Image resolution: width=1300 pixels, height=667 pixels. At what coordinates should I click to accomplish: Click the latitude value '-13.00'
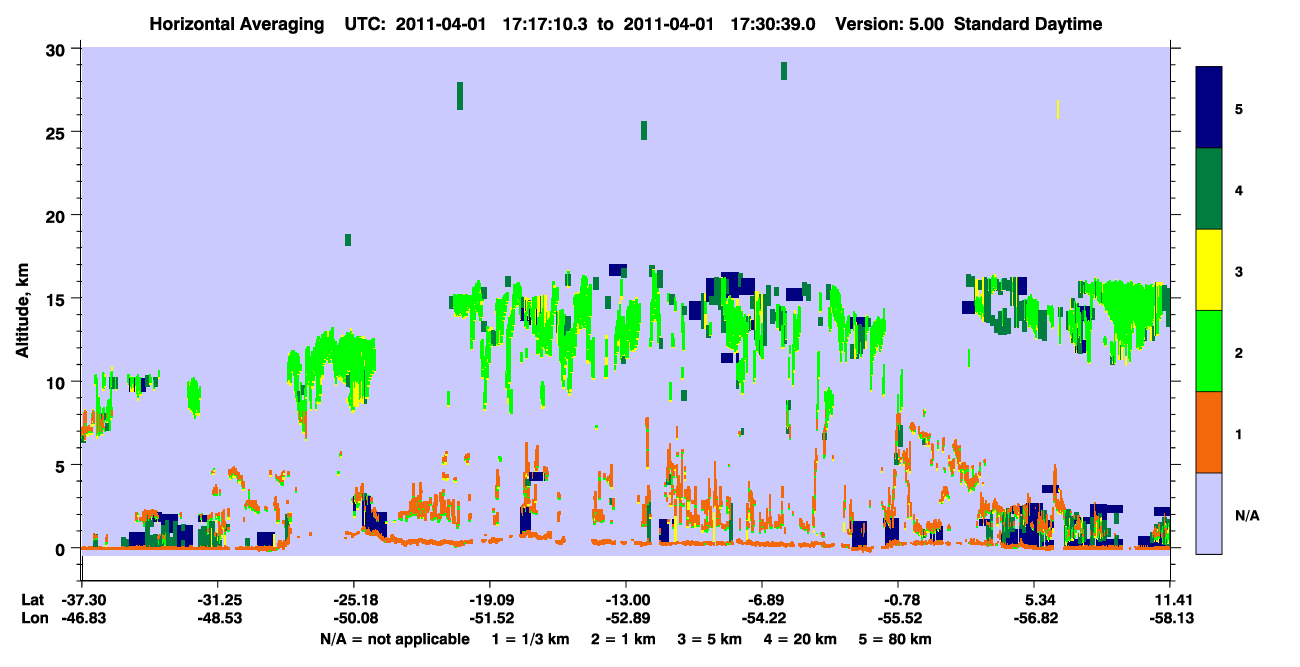[626, 600]
